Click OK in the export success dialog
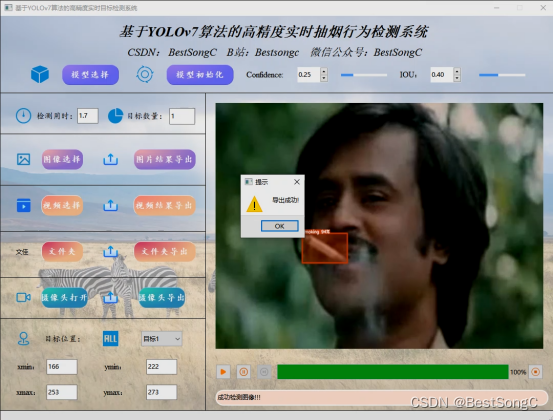The image size is (553, 420). (279, 226)
